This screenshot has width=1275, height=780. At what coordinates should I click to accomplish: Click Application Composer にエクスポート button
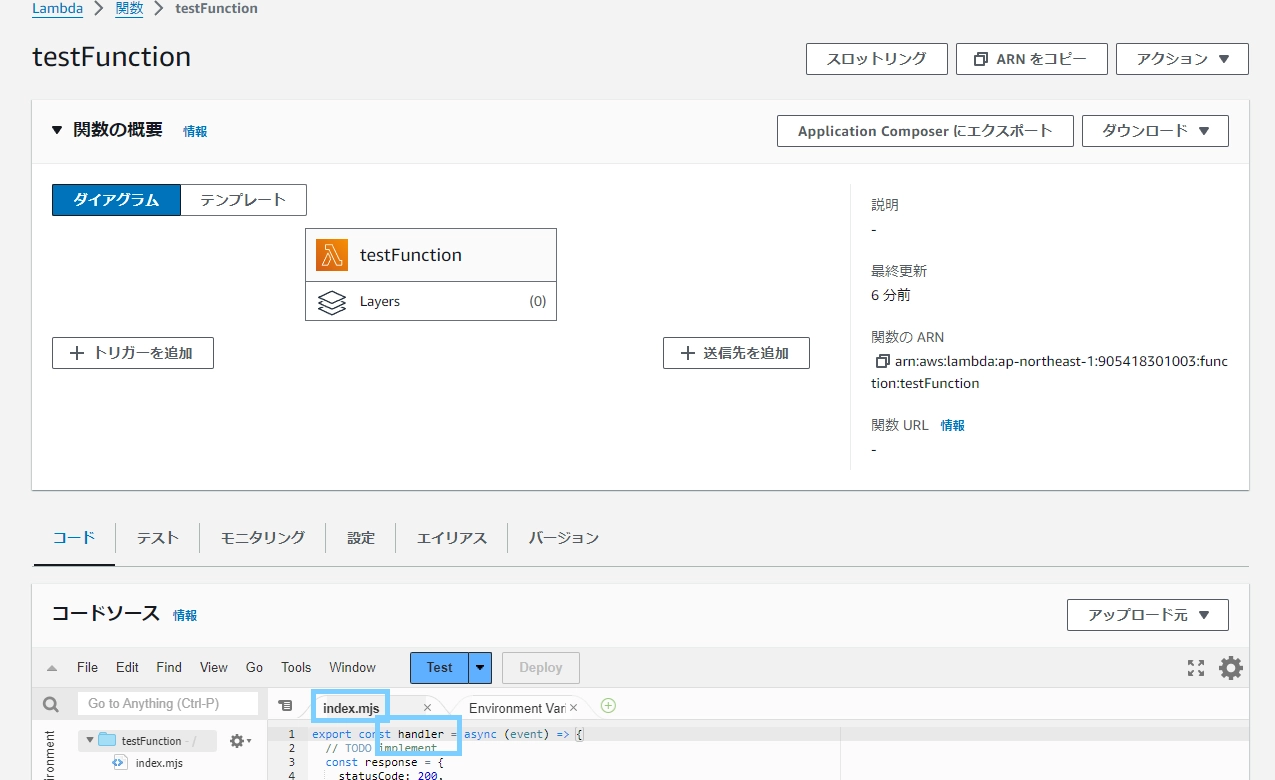[925, 131]
